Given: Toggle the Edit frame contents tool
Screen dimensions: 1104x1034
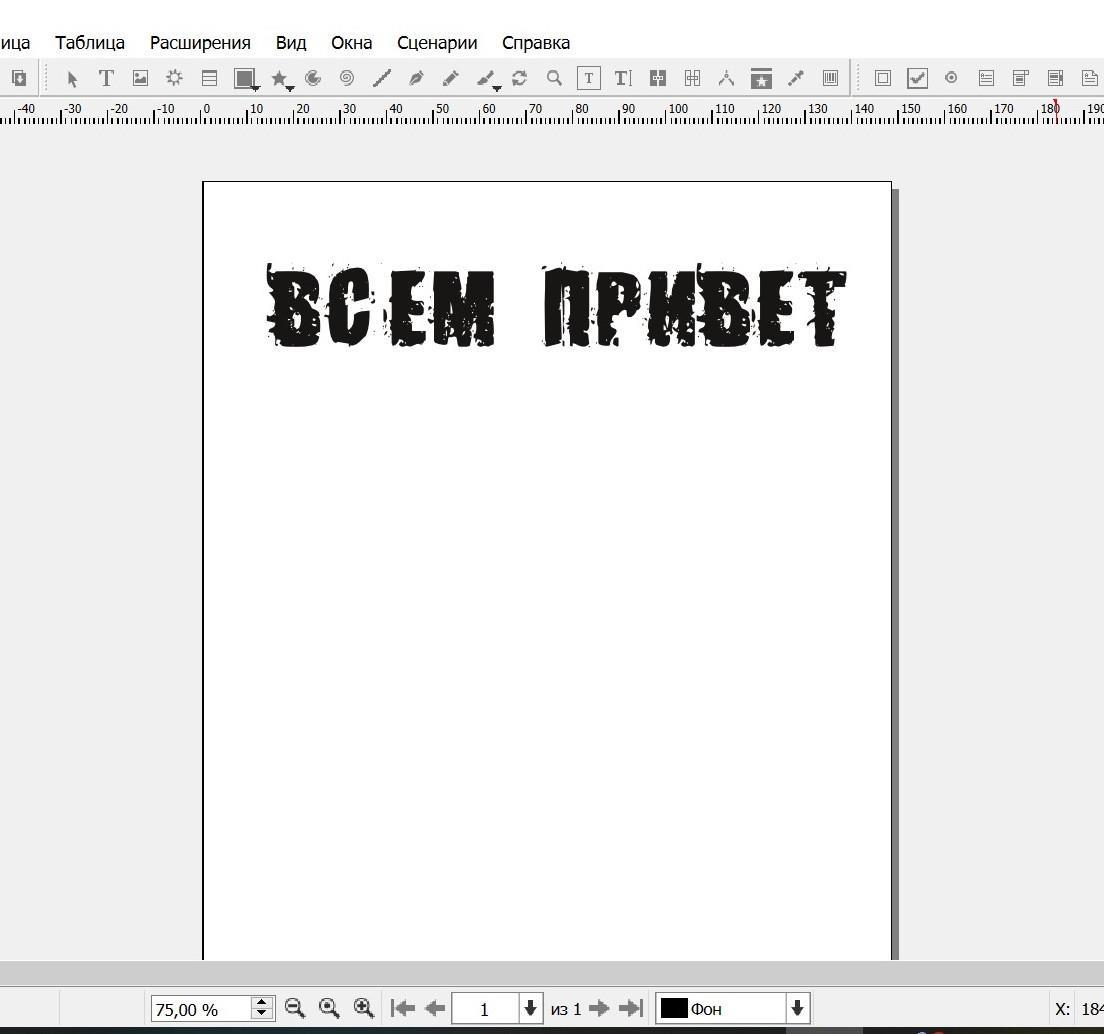Looking at the screenshot, I should click(x=589, y=78).
